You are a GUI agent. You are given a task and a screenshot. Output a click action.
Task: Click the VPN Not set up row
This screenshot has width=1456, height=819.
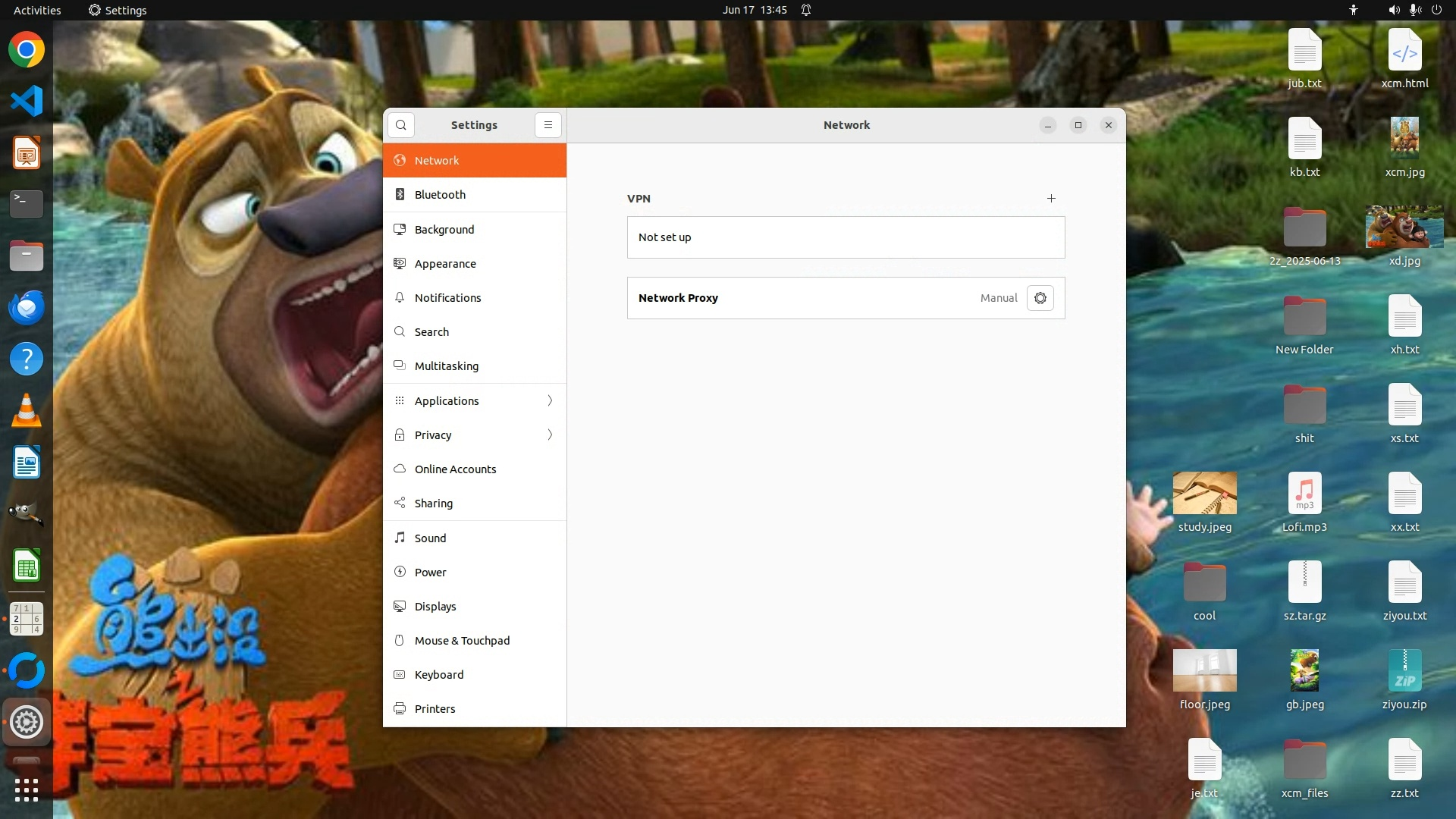tap(846, 237)
